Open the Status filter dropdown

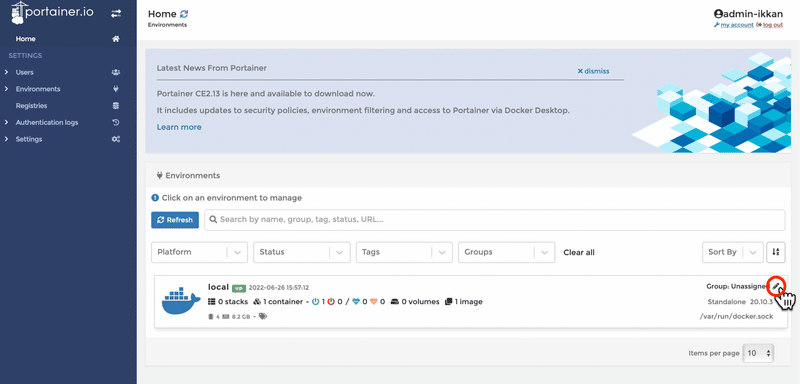click(x=302, y=252)
